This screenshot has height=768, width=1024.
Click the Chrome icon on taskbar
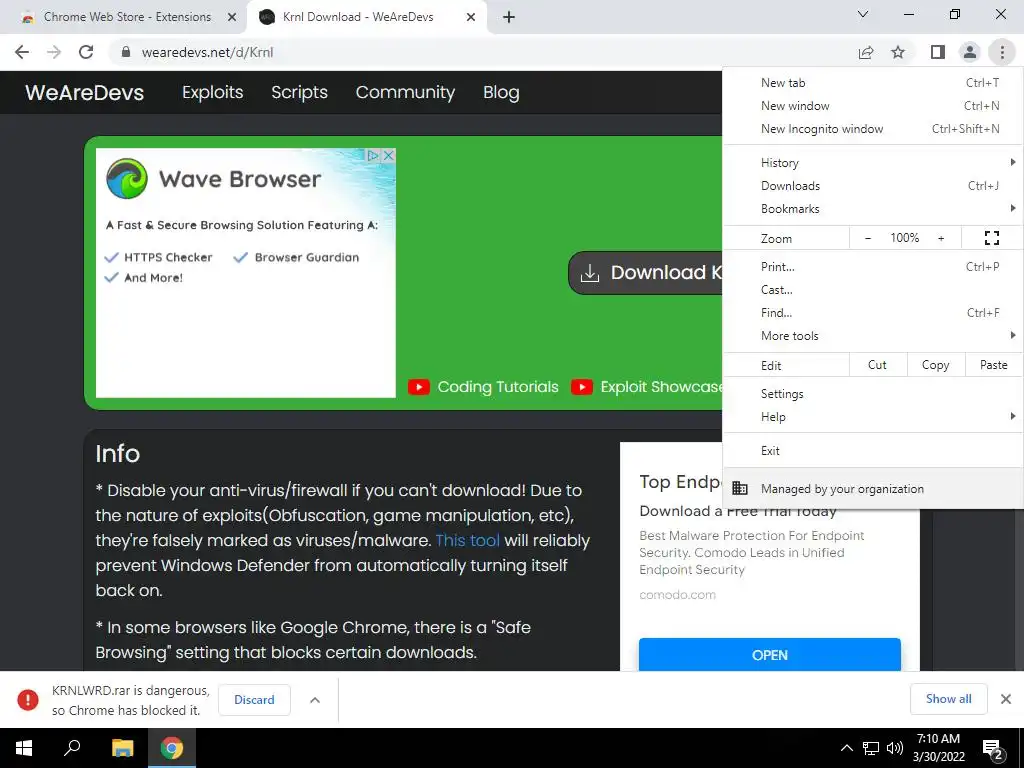coord(172,748)
